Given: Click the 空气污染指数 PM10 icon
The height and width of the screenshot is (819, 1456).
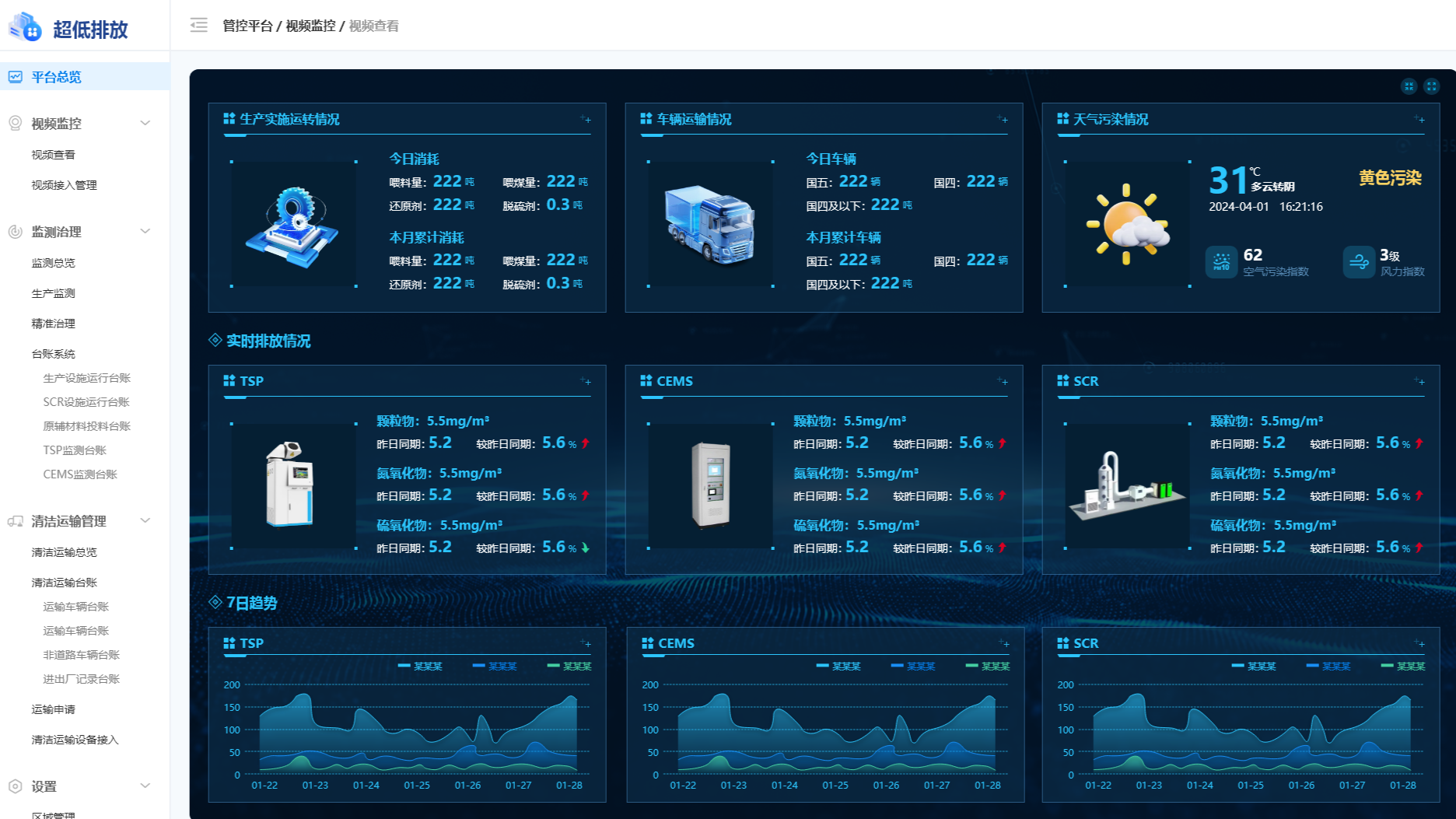Looking at the screenshot, I should point(1221,261).
